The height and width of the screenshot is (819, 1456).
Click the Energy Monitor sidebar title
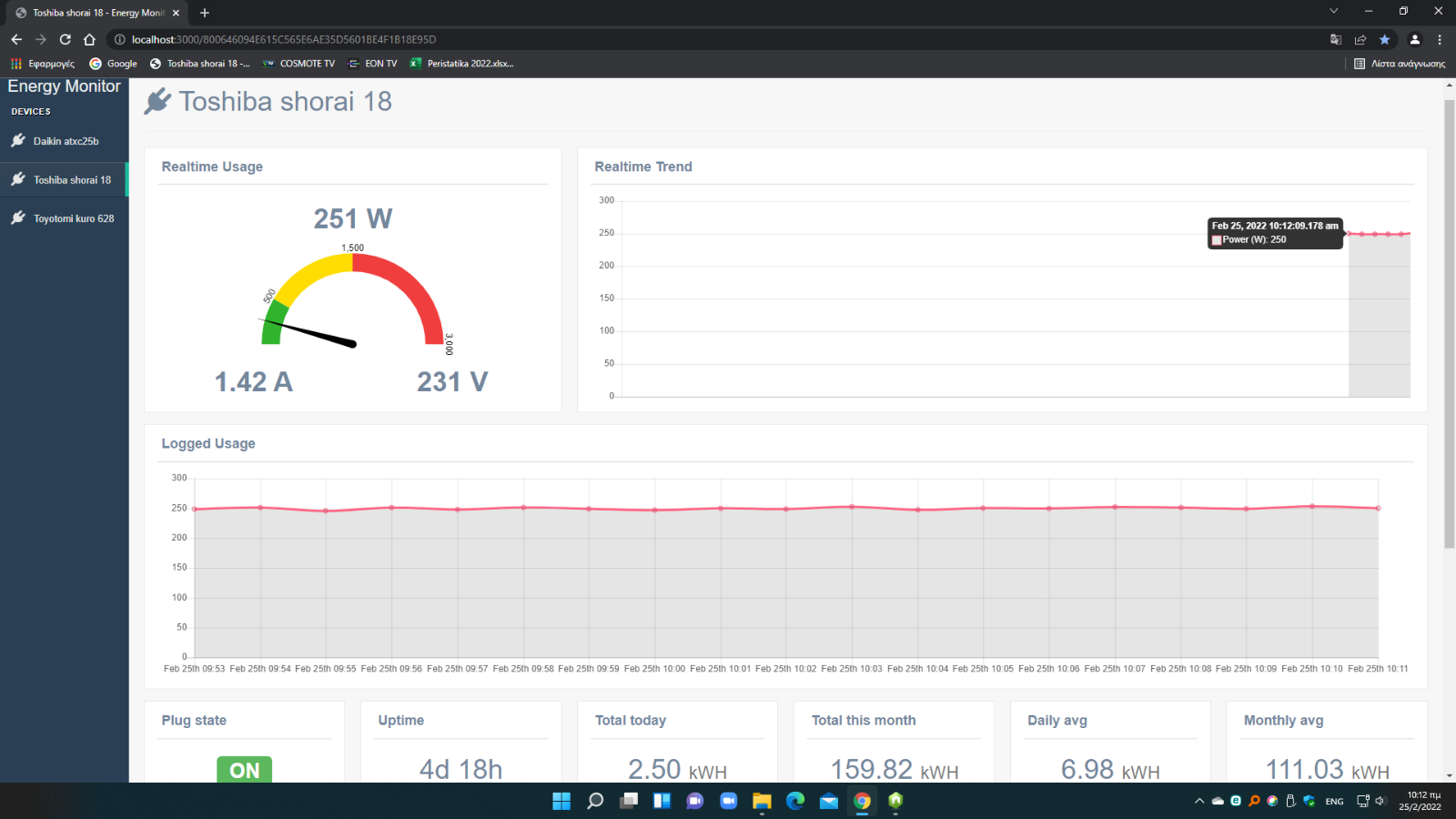(64, 86)
